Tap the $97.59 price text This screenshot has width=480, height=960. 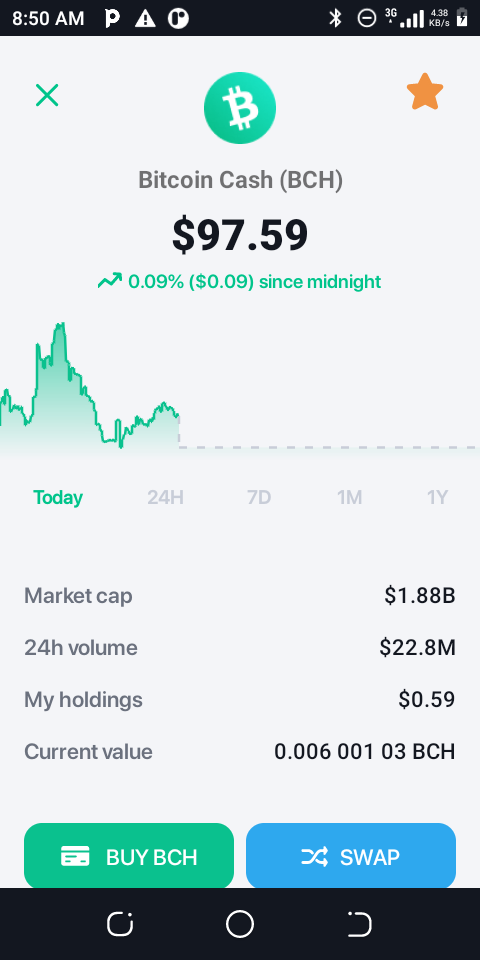(x=240, y=235)
